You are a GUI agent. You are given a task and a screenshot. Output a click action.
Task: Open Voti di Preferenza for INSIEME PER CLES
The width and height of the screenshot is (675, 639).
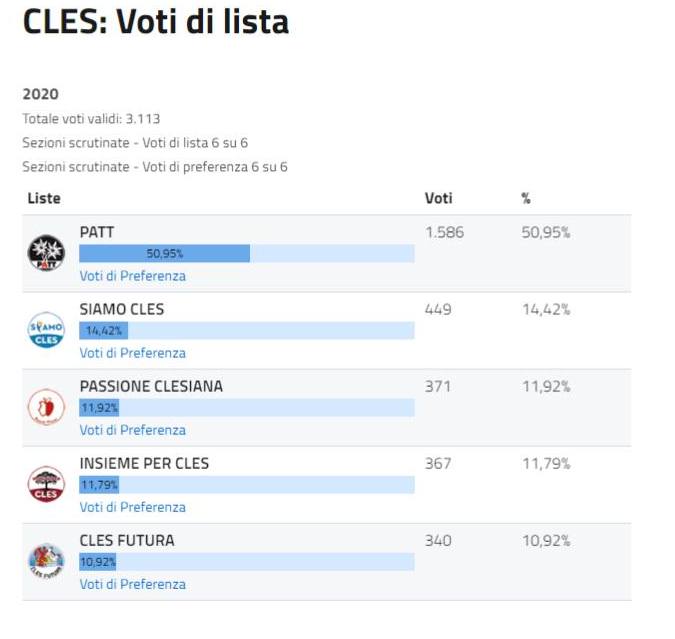[132, 507]
